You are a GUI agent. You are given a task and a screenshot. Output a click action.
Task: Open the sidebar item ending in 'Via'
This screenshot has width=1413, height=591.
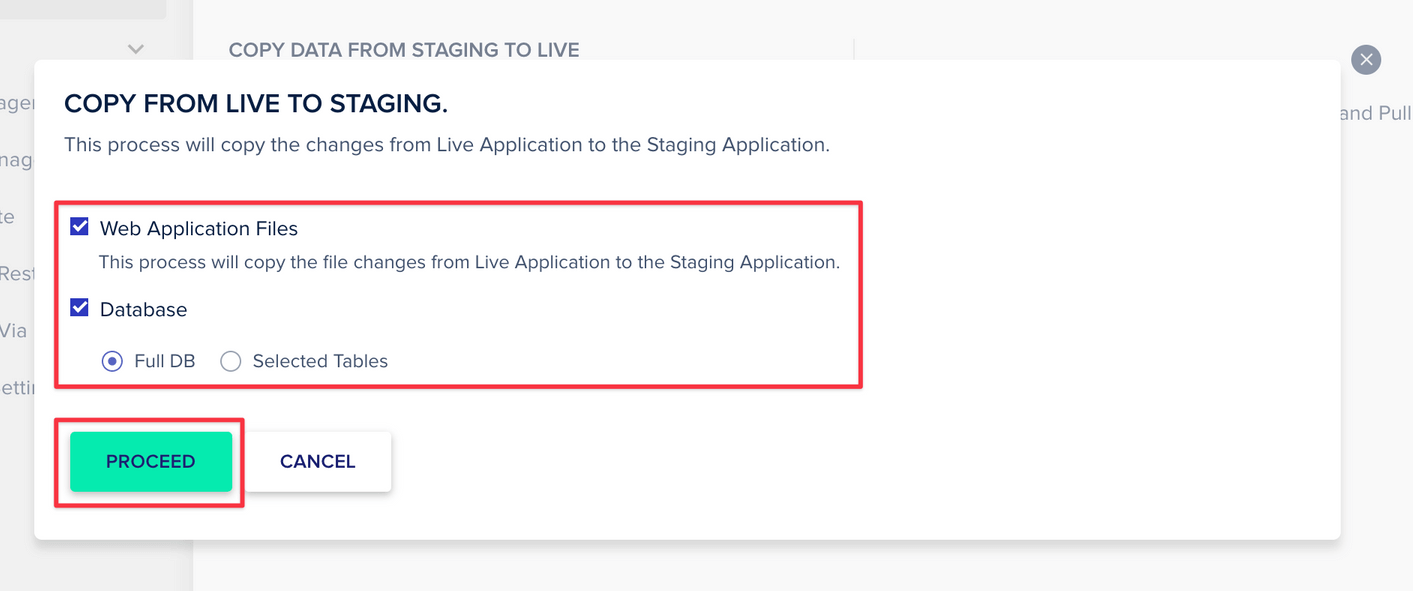click(14, 330)
